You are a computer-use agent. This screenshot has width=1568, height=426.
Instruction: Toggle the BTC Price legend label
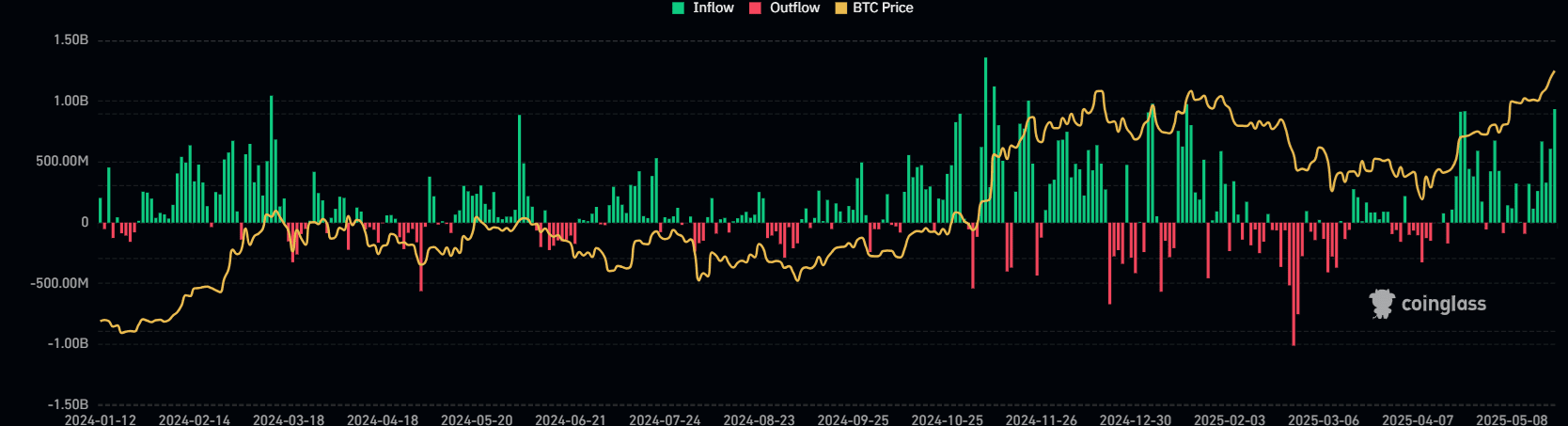[x=883, y=8]
